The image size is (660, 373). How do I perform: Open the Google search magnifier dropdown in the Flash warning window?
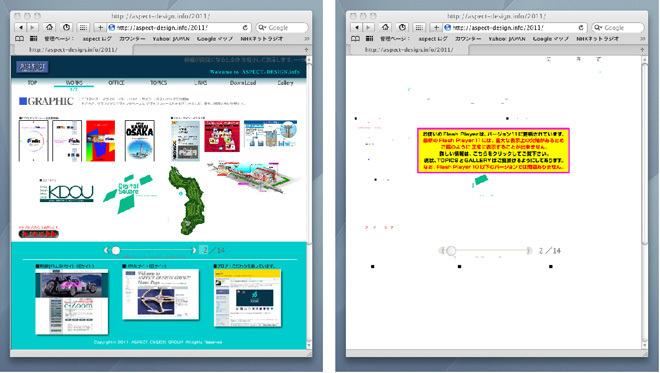599,27
